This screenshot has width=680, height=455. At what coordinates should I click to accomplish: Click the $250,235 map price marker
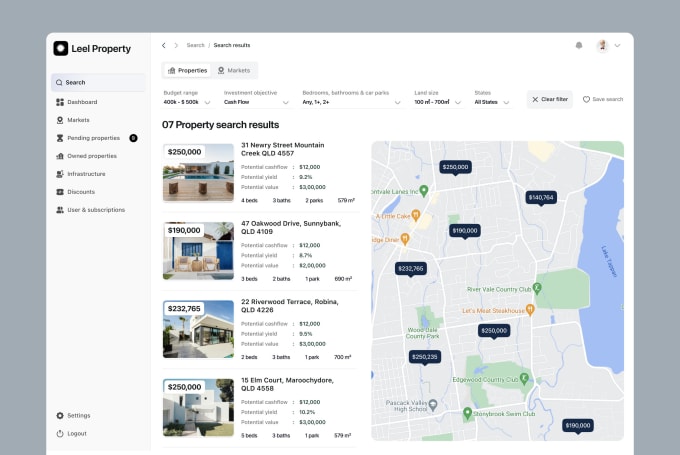click(x=425, y=357)
